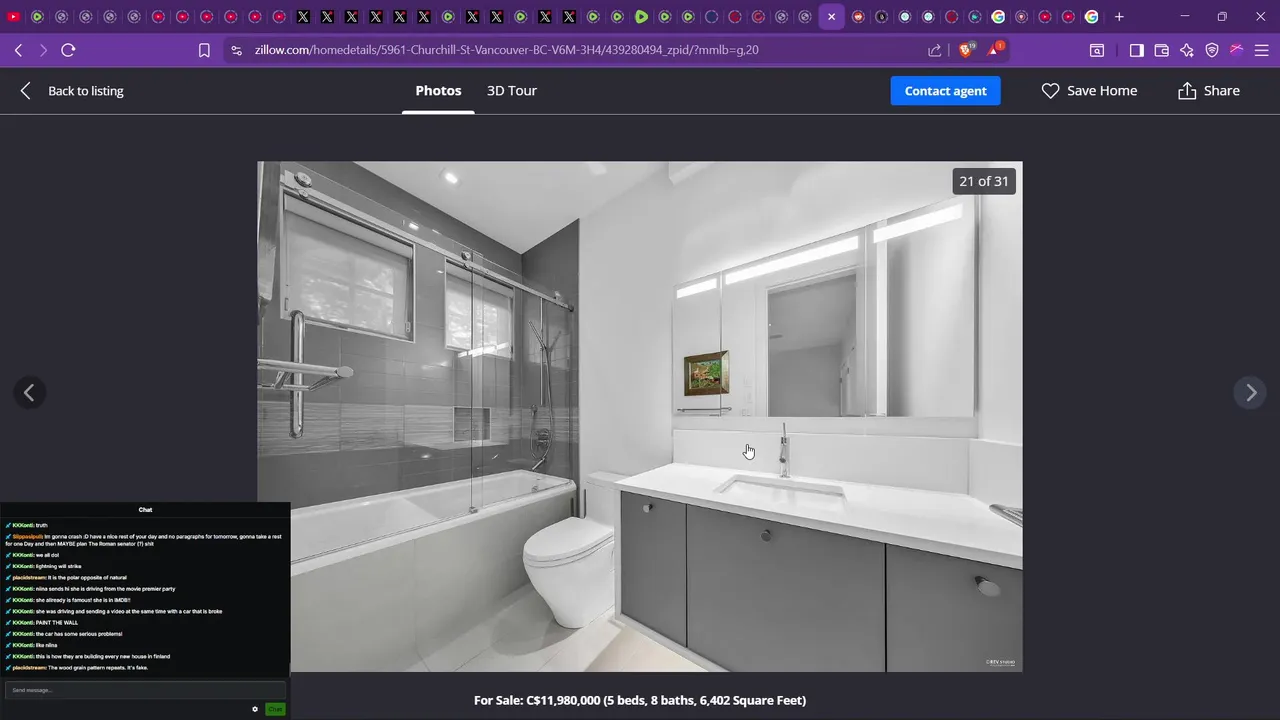Click message 'the car has some serious problems!'
Screen dimensions: 1280x720
click(79, 634)
